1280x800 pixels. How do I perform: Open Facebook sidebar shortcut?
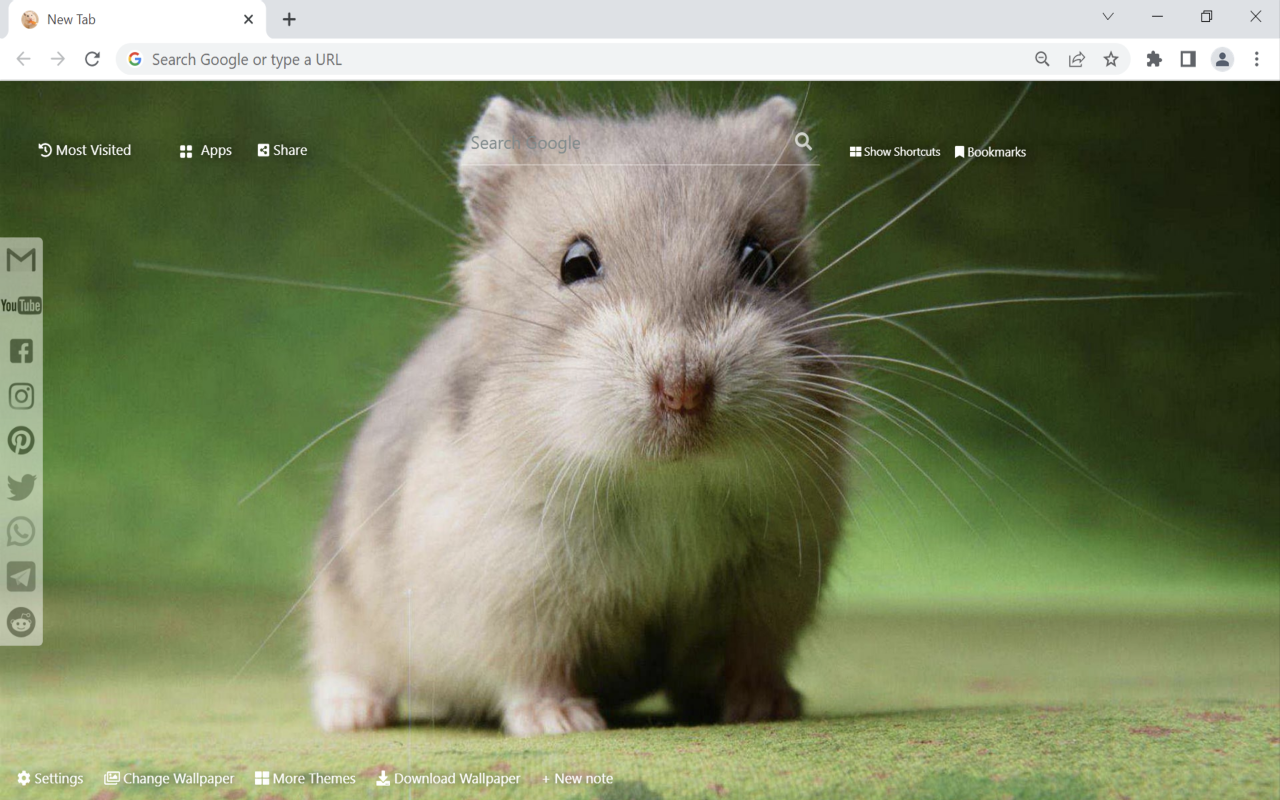coord(21,351)
